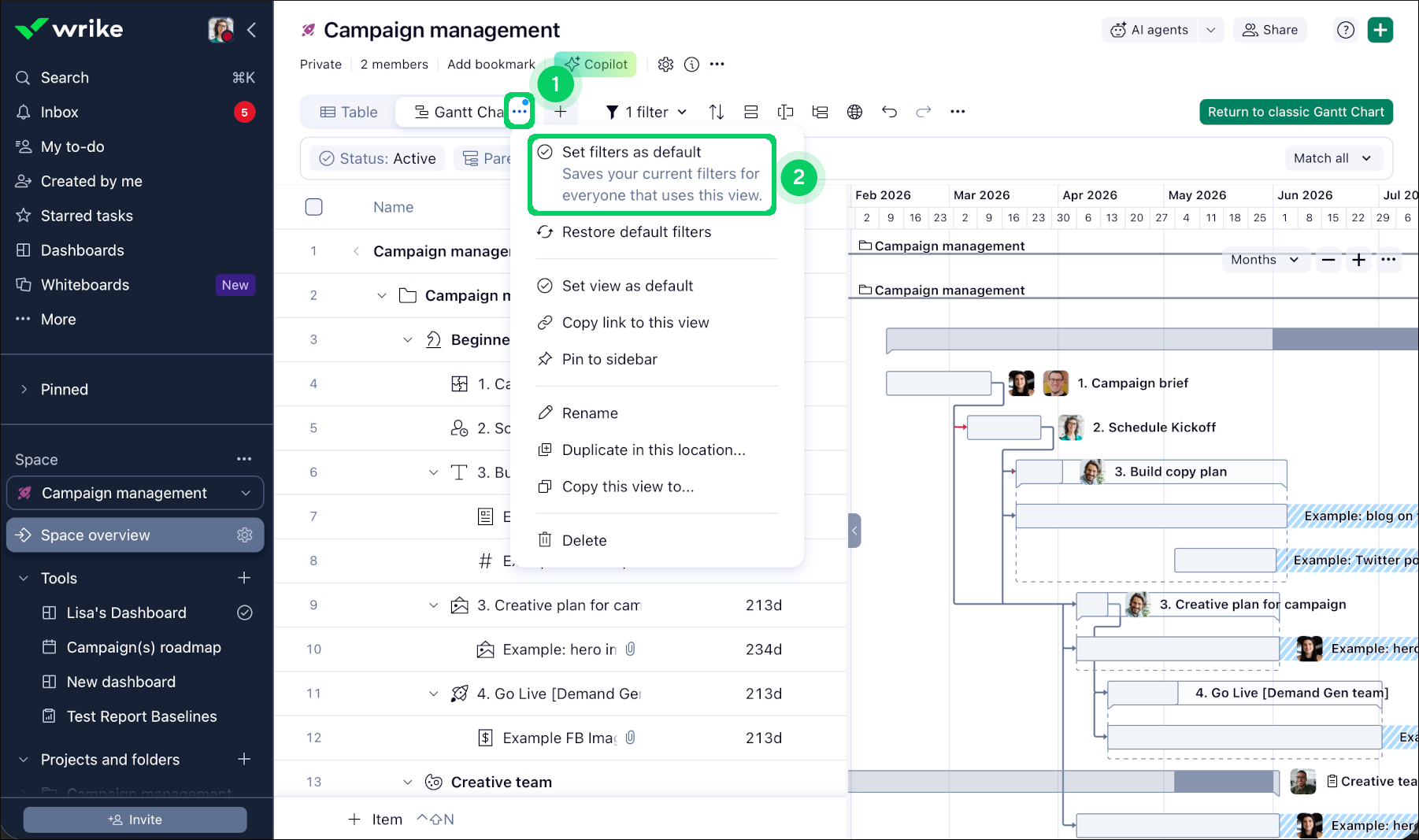Image resolution: width=1419 pixels, height=840 pixels.
Task: Open the Match all dropdown
Action: [x=1332, y=158]
